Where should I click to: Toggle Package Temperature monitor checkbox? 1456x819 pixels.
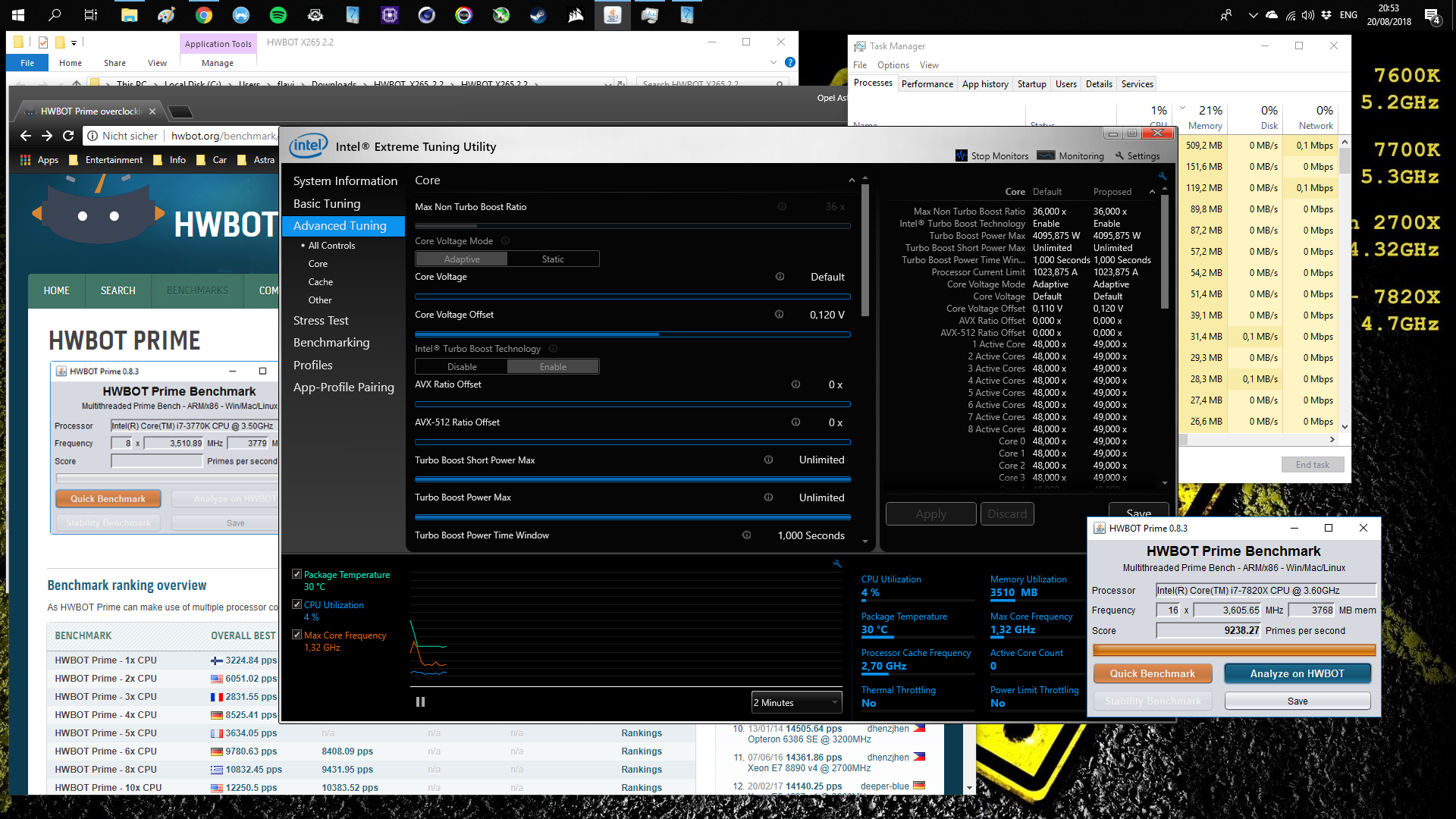(297, 574)
